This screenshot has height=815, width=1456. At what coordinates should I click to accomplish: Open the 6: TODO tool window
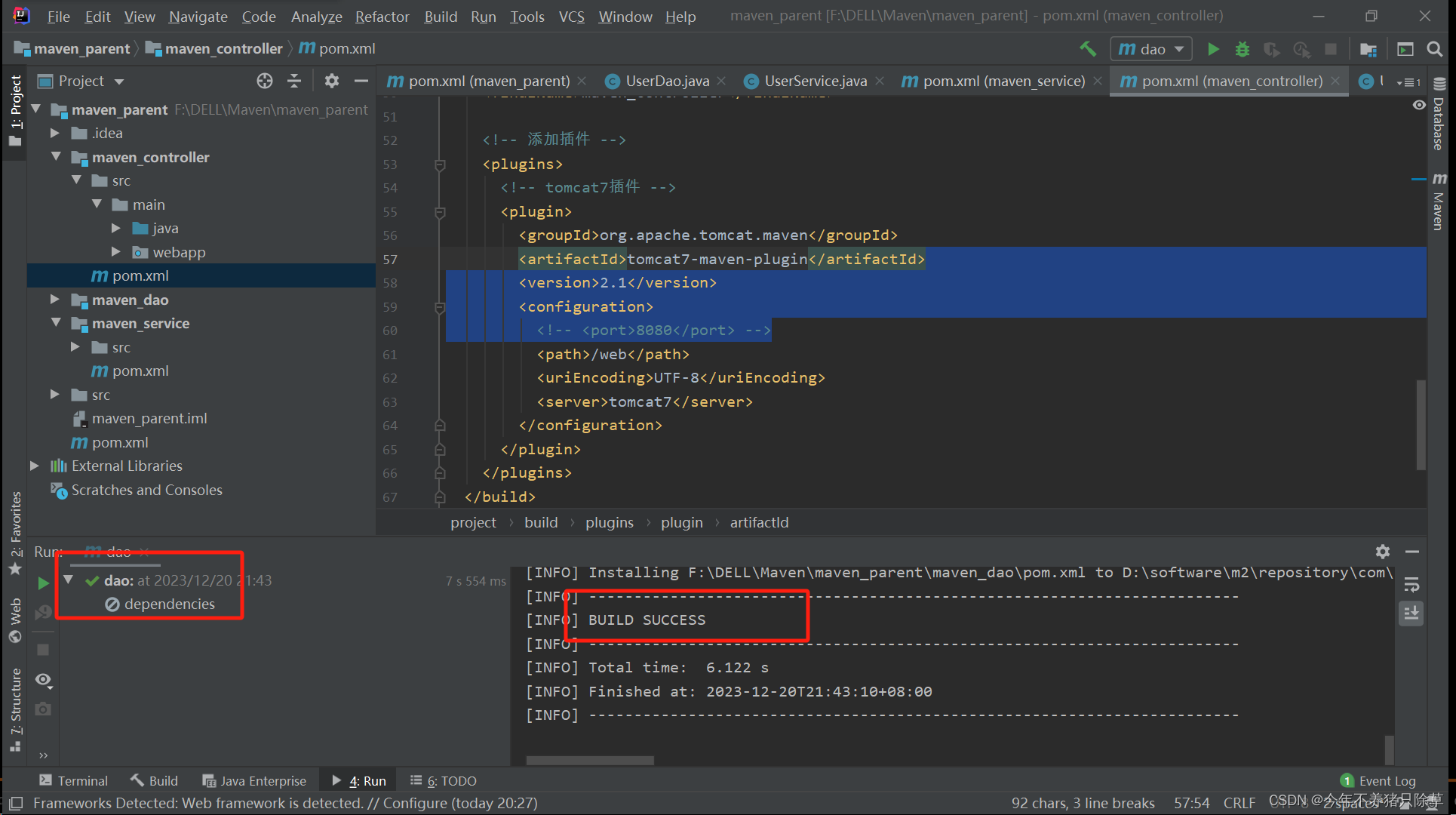[444, 781]
